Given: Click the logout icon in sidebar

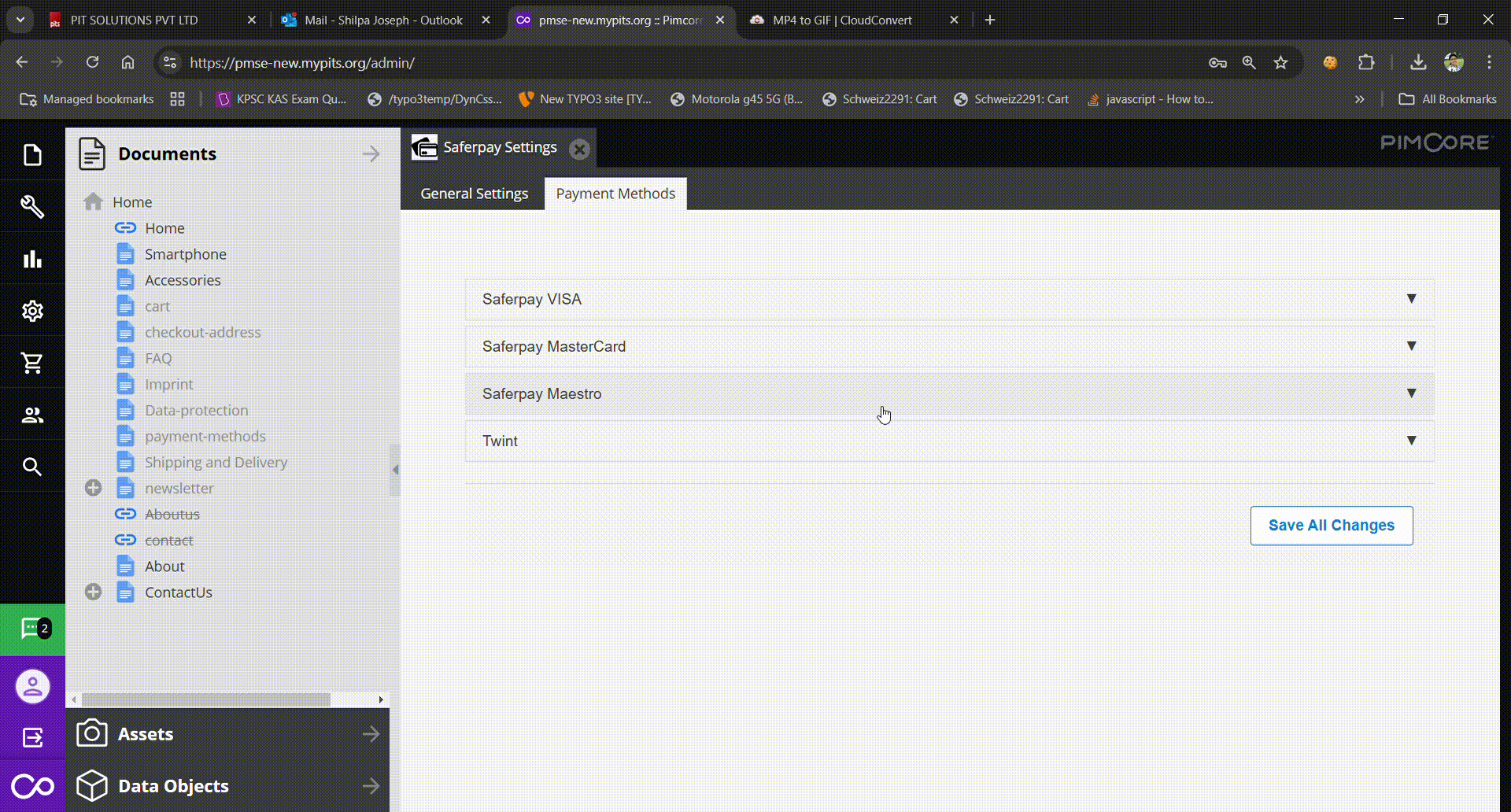Looking at the screenshot, I should tap(32, 737).
